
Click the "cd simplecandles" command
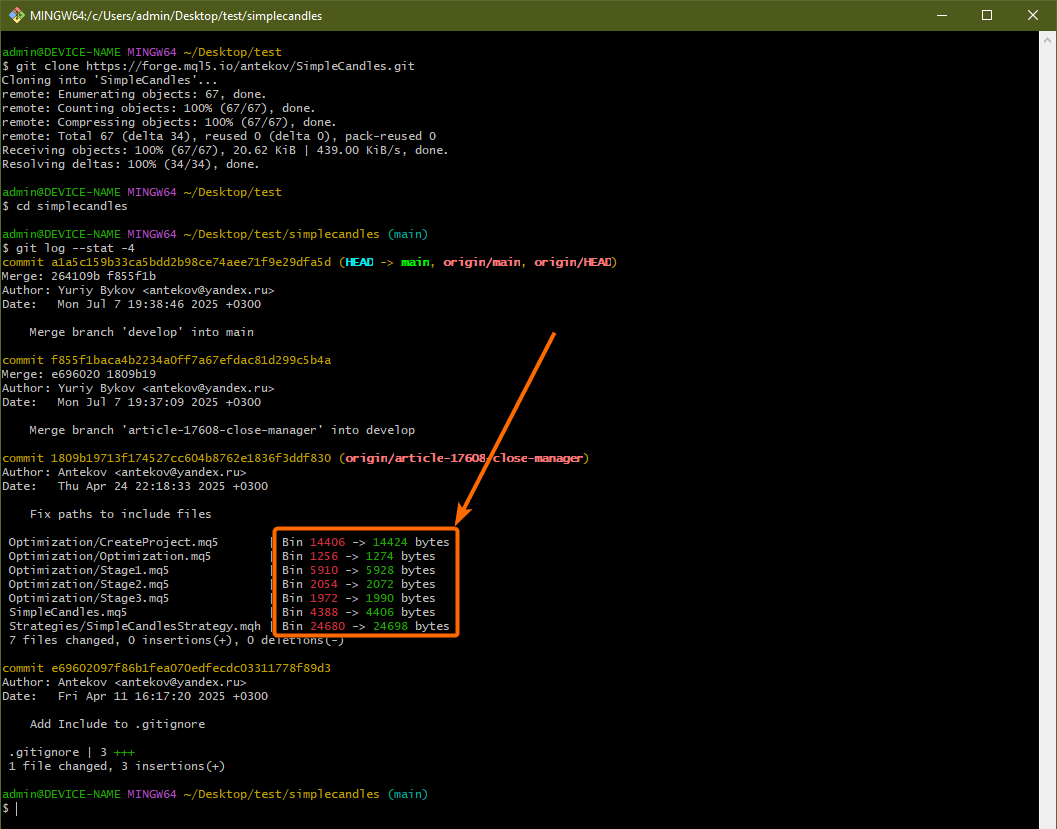(71, 206)
